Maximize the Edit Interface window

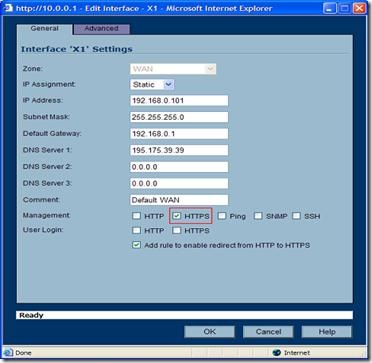345,8
